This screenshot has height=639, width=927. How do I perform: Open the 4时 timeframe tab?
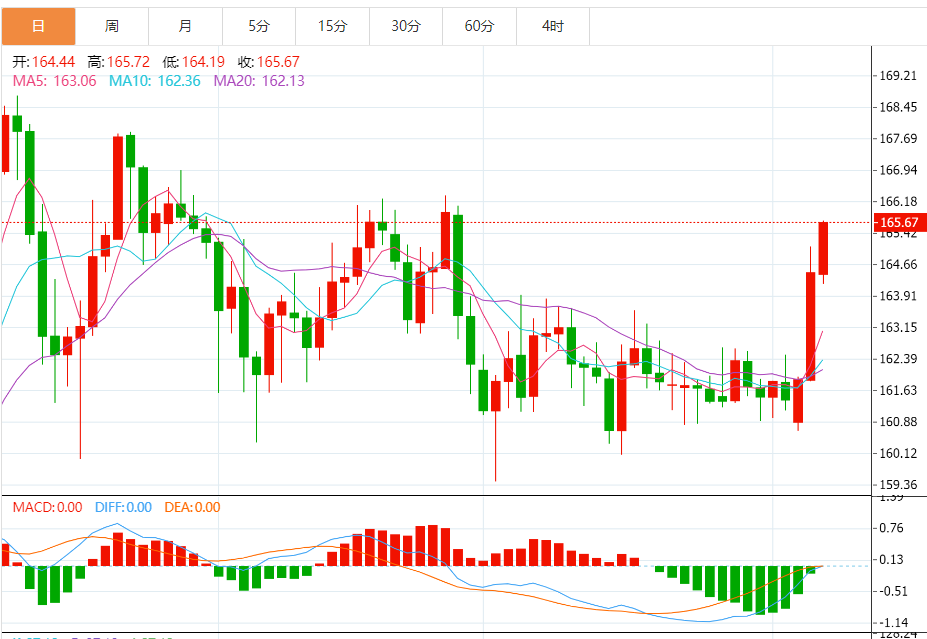tap(553, 26)
